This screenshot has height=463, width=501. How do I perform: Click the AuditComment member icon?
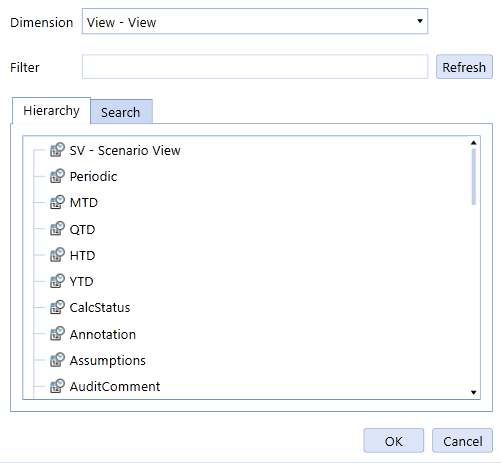pyautogui.click(x=57, y=386)
